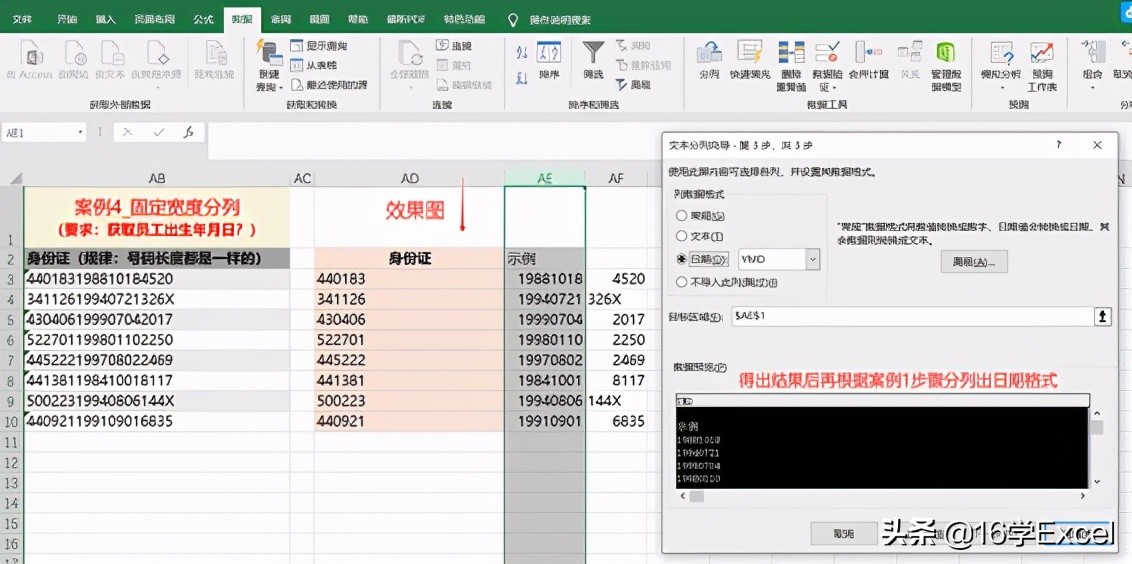
Task: Click the Filter funnel icon
Action: (593, 53)
